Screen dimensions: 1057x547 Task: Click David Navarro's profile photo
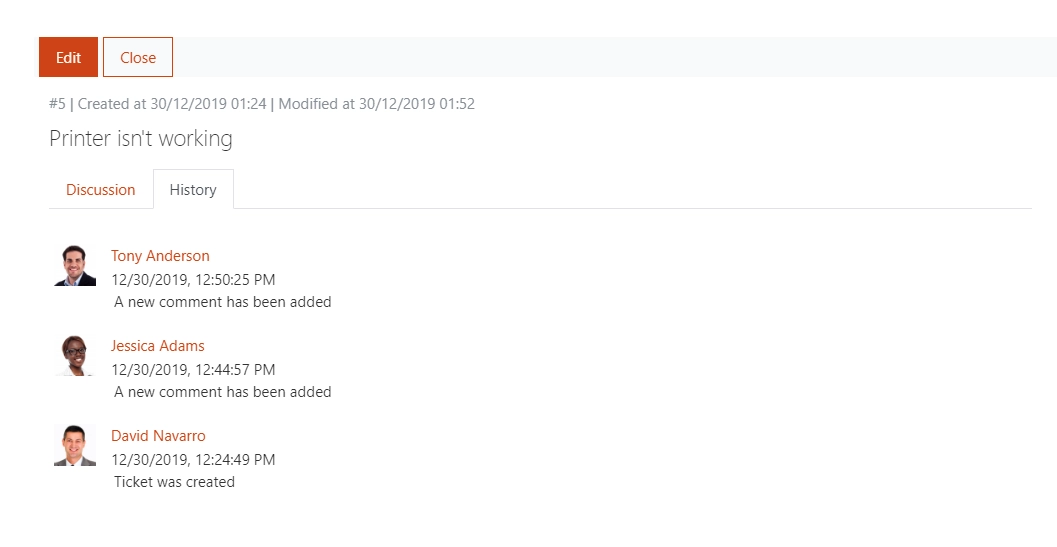point(75,445)
